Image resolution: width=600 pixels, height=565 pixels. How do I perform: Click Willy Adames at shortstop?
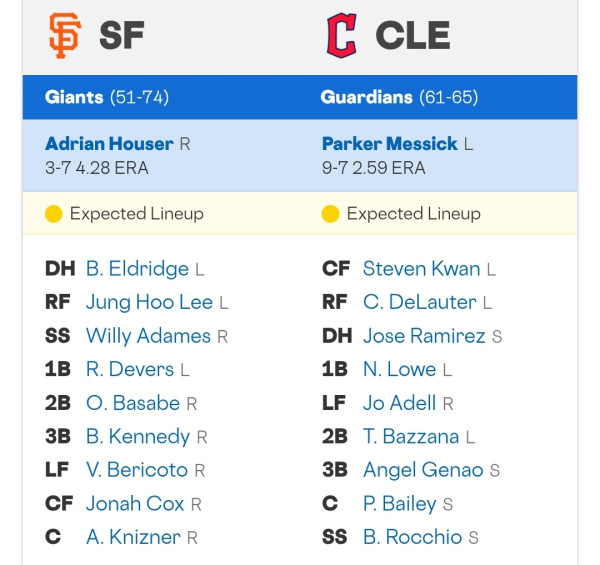click(x=148, y=336)
